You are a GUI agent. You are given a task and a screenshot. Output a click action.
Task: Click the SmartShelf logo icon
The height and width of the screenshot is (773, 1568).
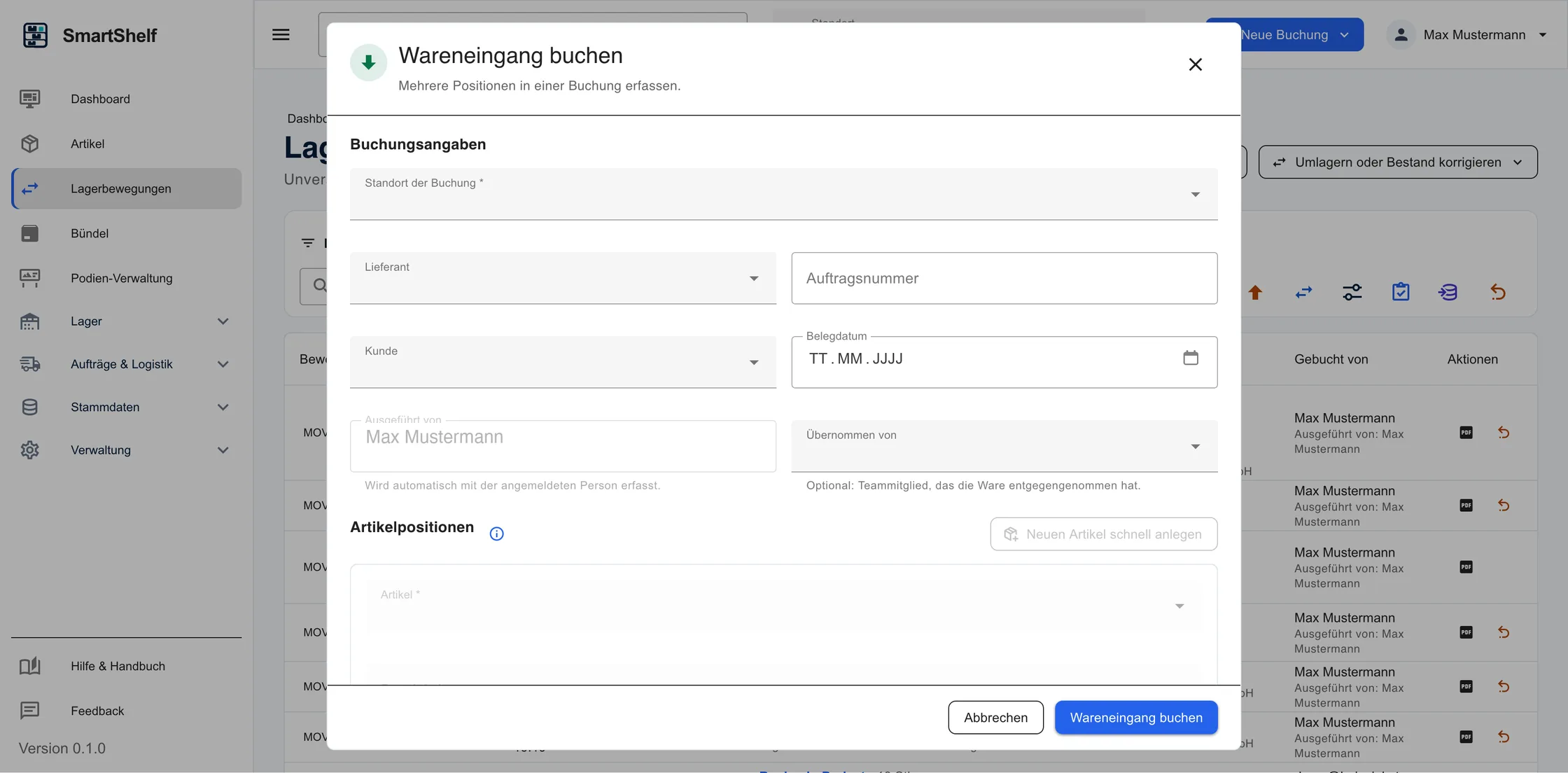click(x=35, y=35)
